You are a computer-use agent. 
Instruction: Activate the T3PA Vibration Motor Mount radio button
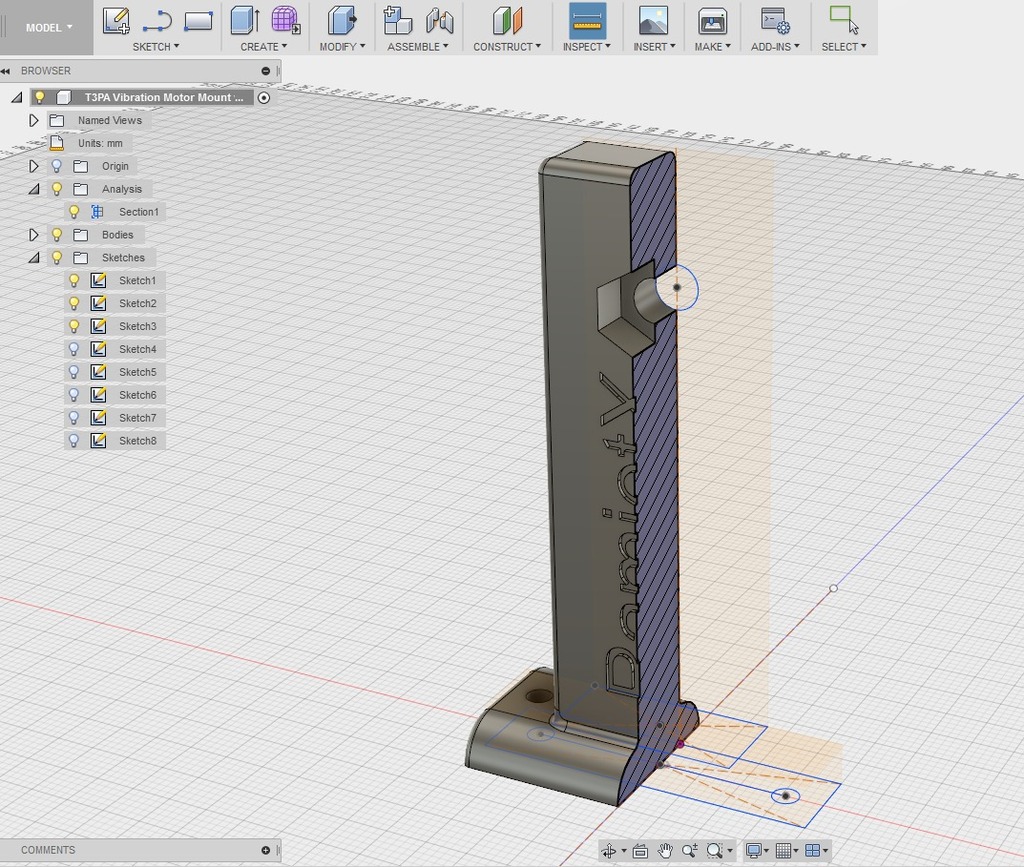coord(264,97)
